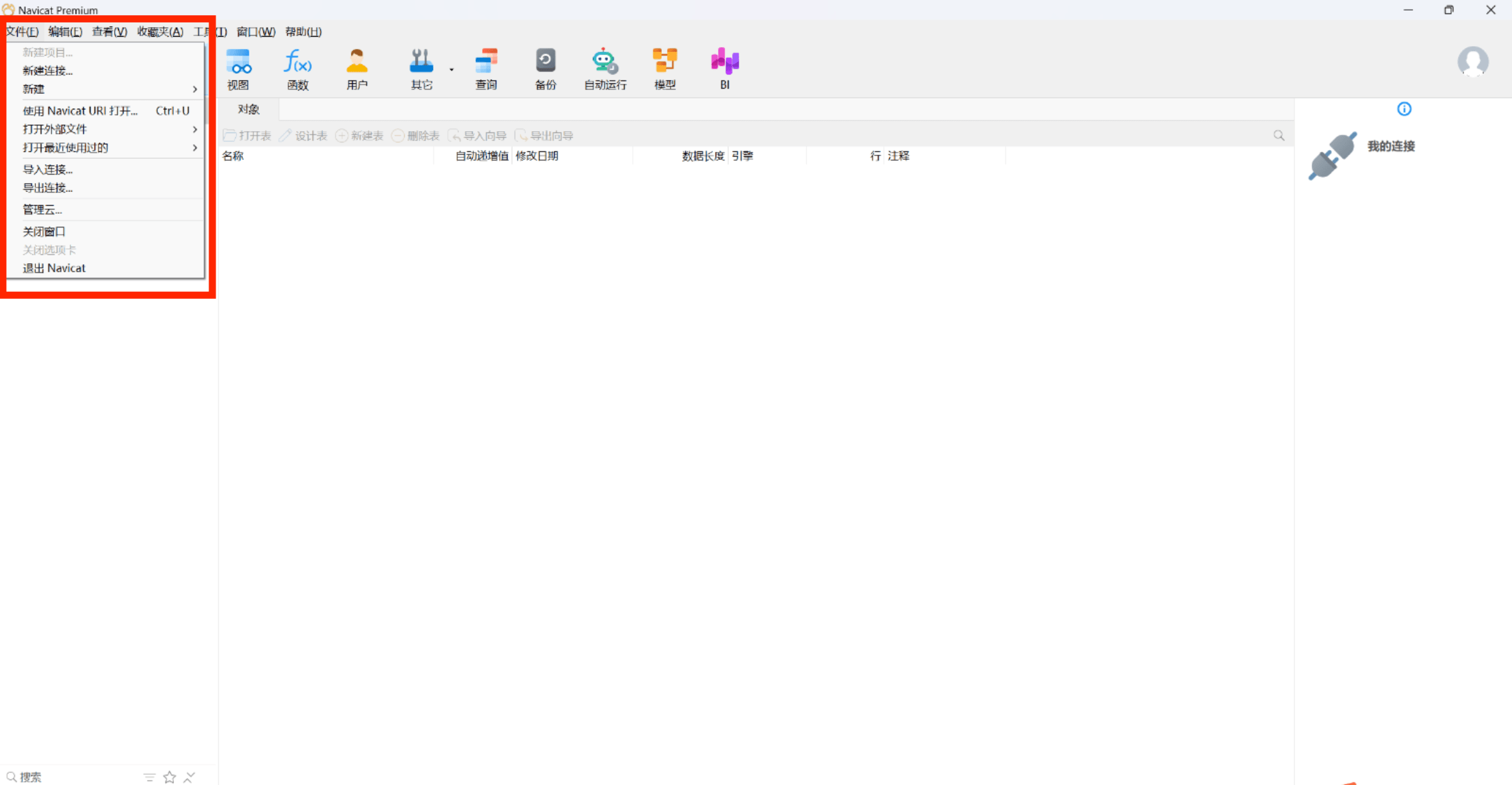1512x785 pixels.
Task: Click the 设计表 button
Action: pyautogui.click(x=303, y=136)
